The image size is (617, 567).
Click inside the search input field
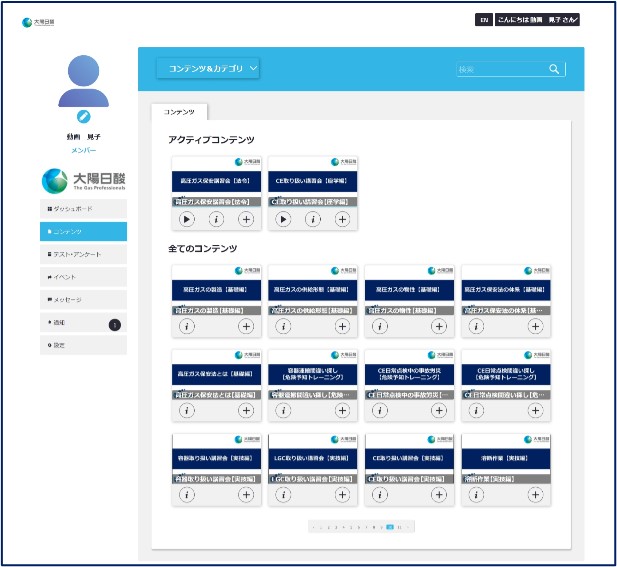pos(500,69)
